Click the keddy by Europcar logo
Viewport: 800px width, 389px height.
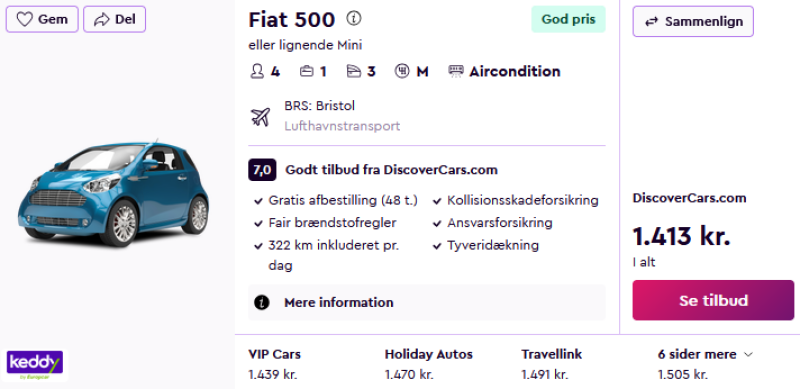35,364
